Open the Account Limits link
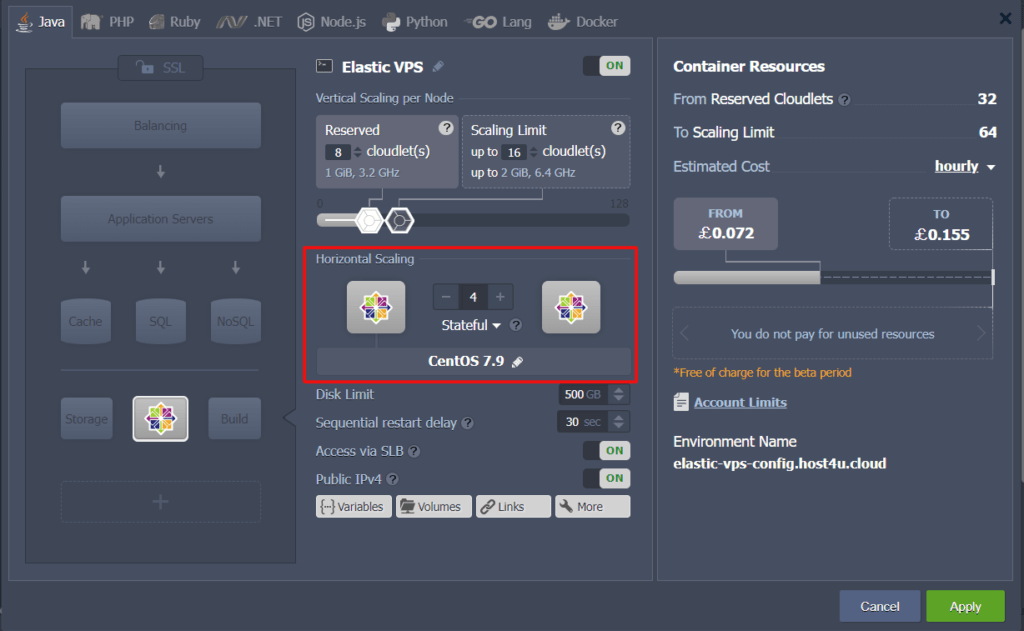1024x631 pixels. (740, 402)
